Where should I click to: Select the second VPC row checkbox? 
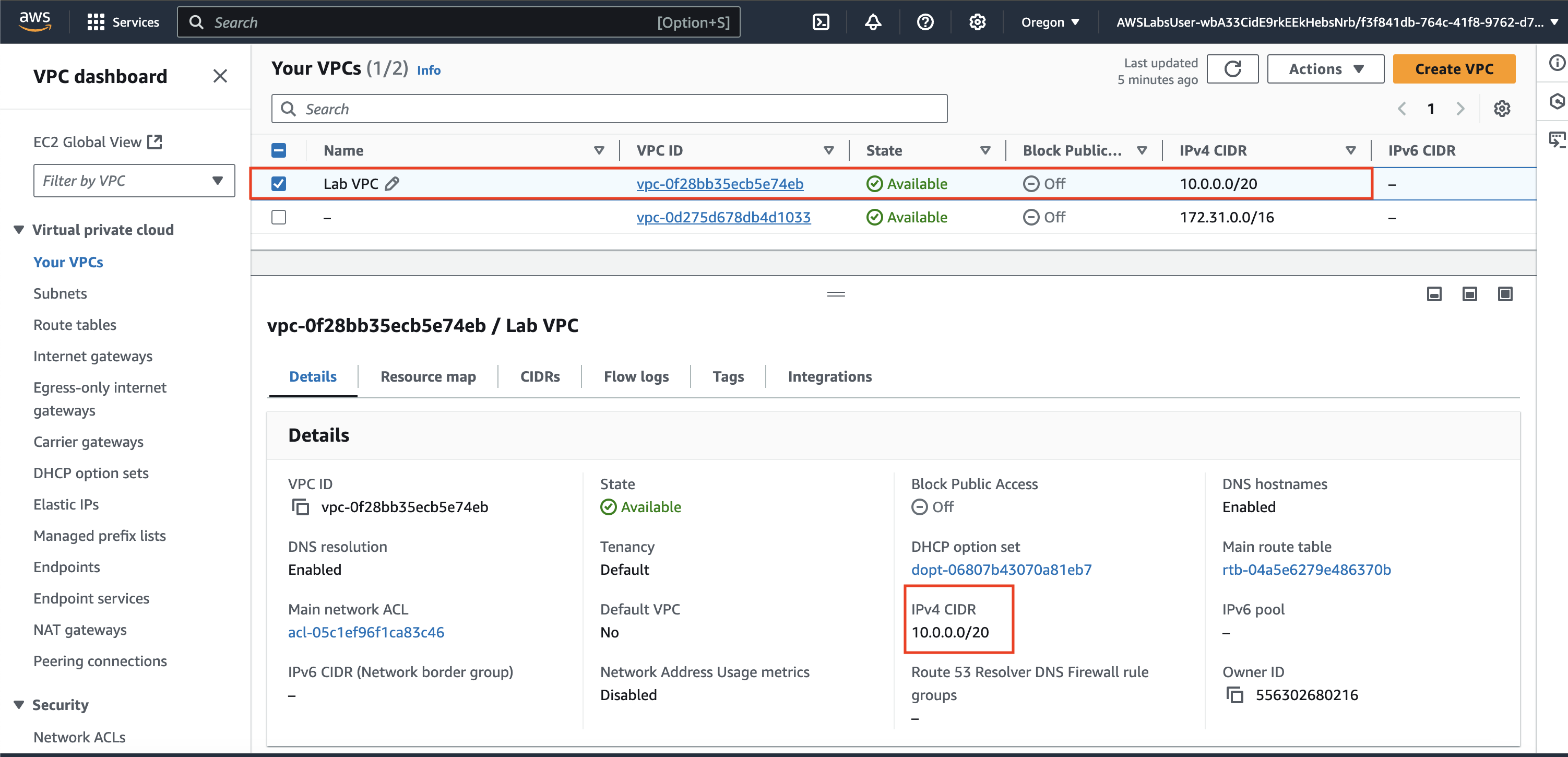click(279, 217)
